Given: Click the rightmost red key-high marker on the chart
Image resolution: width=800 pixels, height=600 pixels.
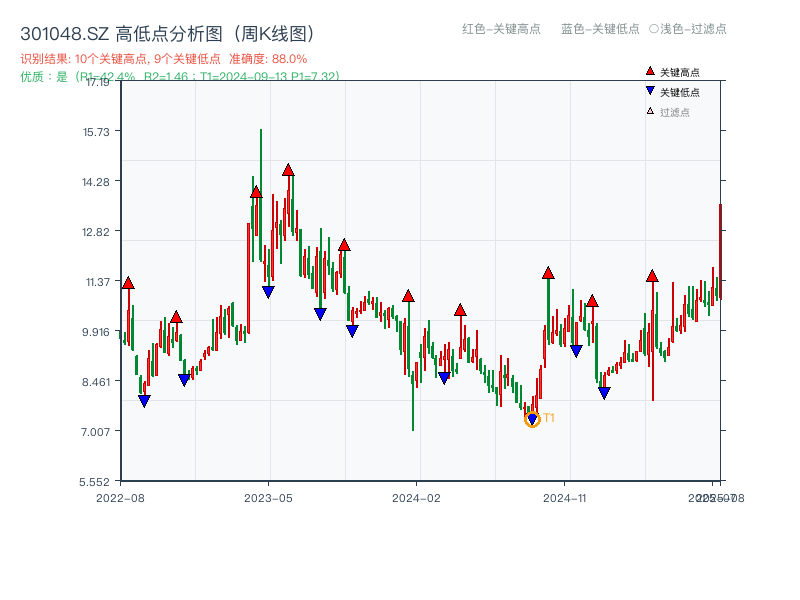Looking at the screenshot, I should tap(652, 277).
